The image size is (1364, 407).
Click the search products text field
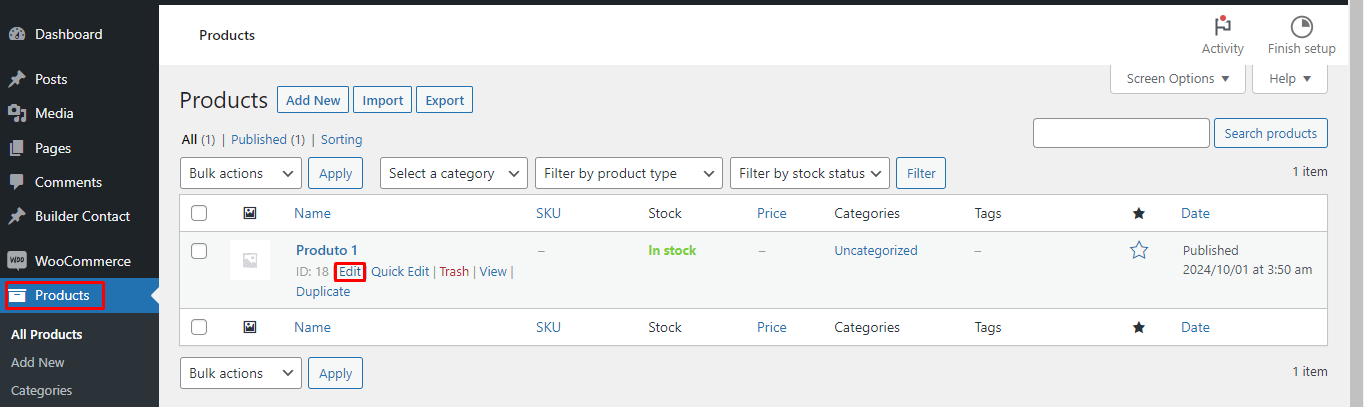[x=1121, y=133]
